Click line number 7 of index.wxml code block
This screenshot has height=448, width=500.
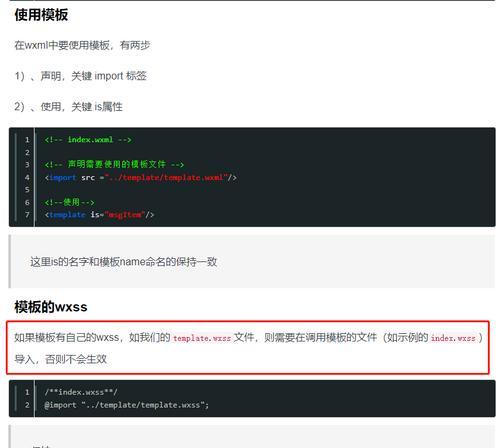tap(27, 215)
